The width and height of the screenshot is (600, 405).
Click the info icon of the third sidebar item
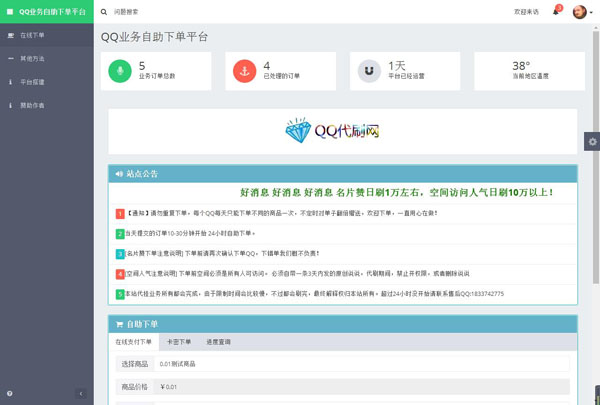(x=10, y=82)
